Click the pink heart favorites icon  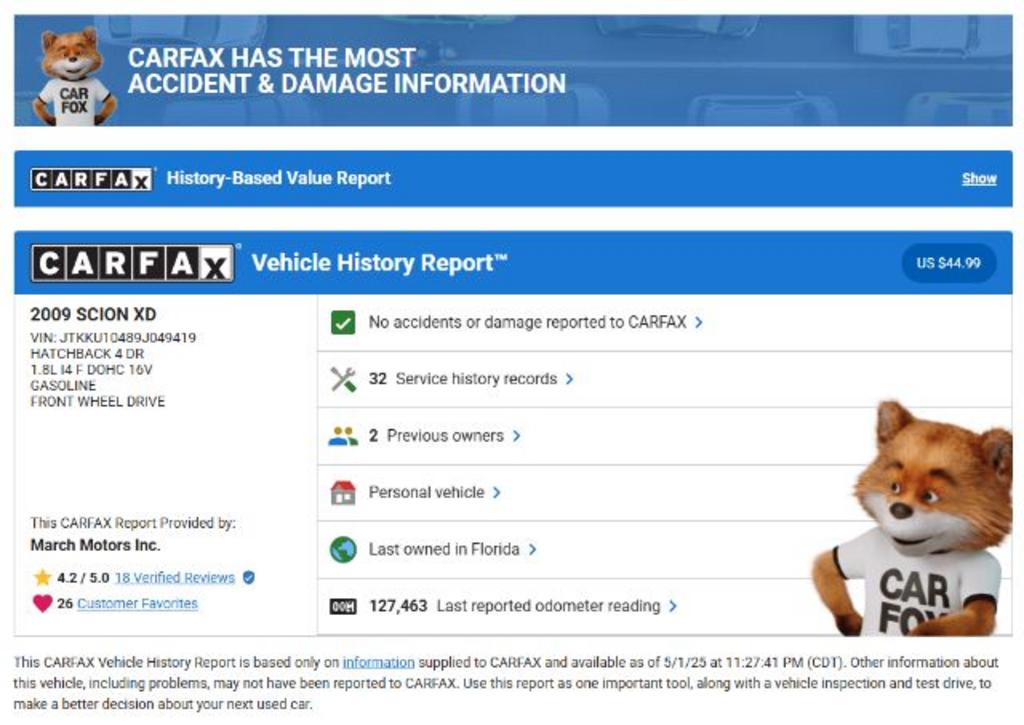click(x=42, y=603)
